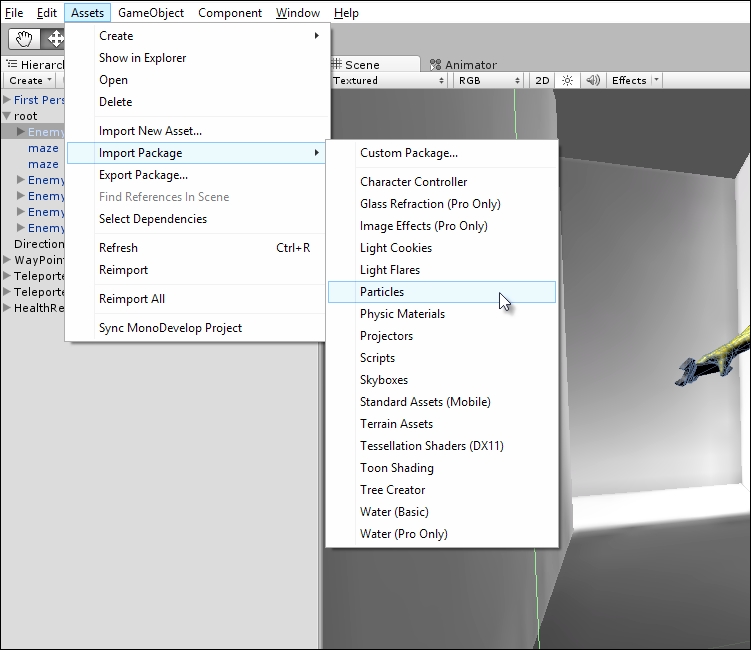Click the Assets menu
The width and height of the screenshot is (751, 650).
(87, 13)
